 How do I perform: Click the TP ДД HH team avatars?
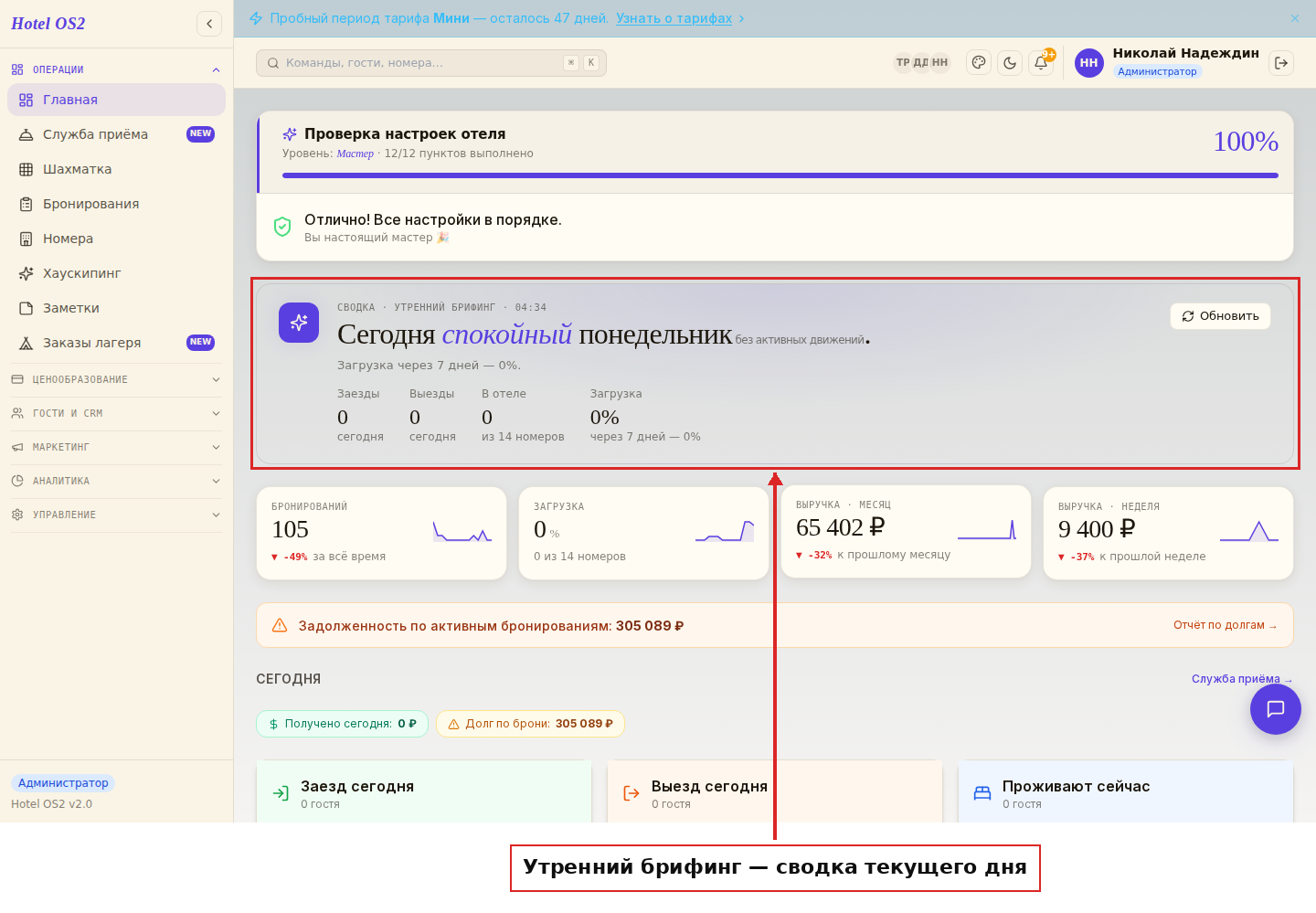pyautogui.click(x=922, y=63)
